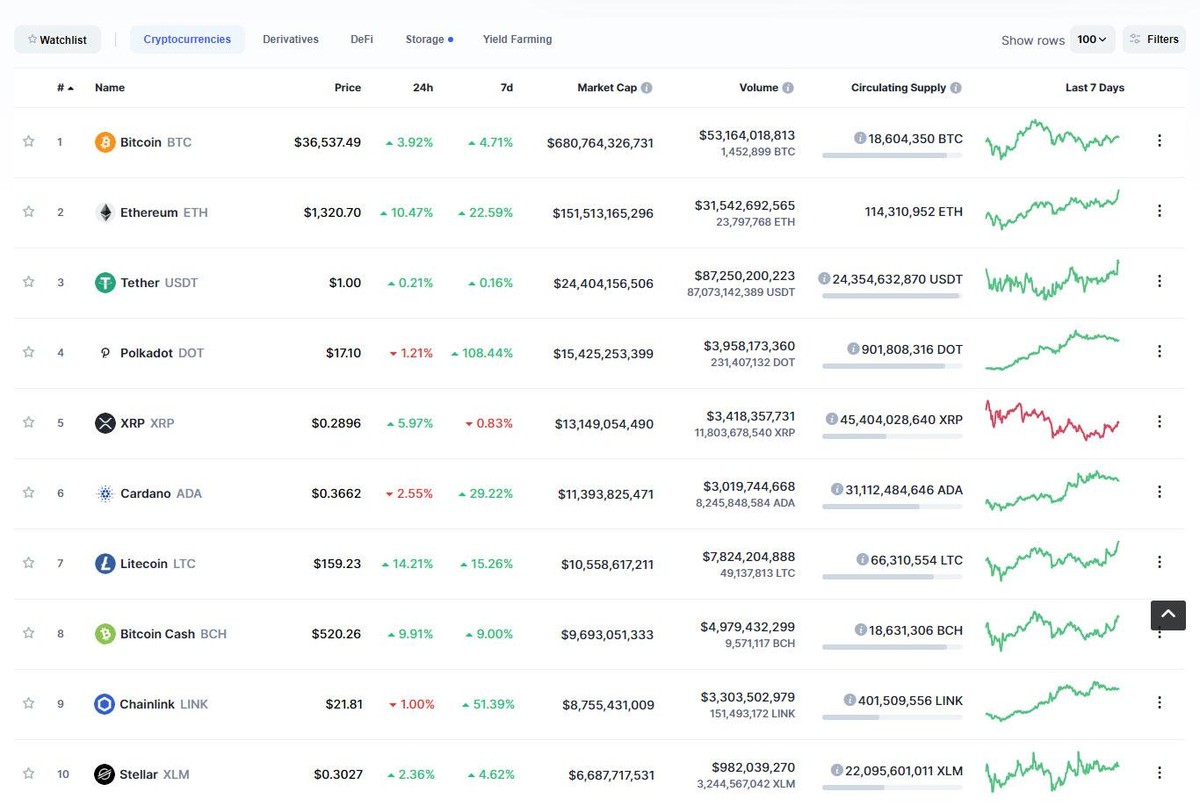Click the Chainlink LINK logo icon
The image size is (1200, 806).
(x=105, y=703)
